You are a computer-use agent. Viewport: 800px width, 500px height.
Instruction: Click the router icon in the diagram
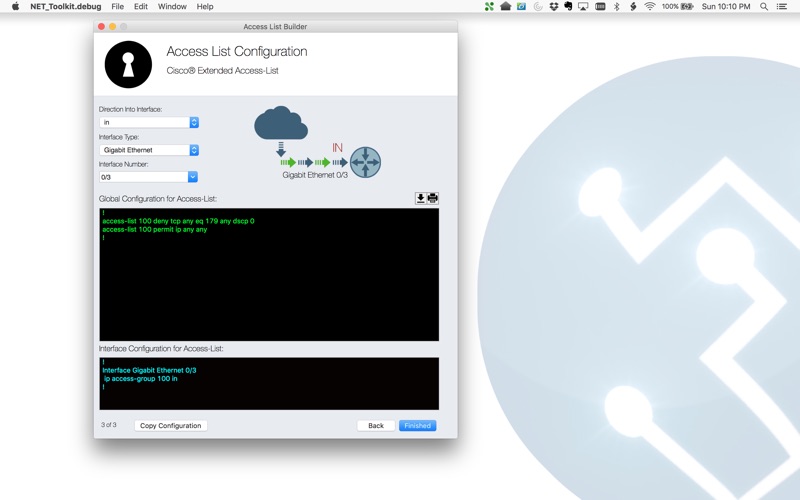(365, 162)
